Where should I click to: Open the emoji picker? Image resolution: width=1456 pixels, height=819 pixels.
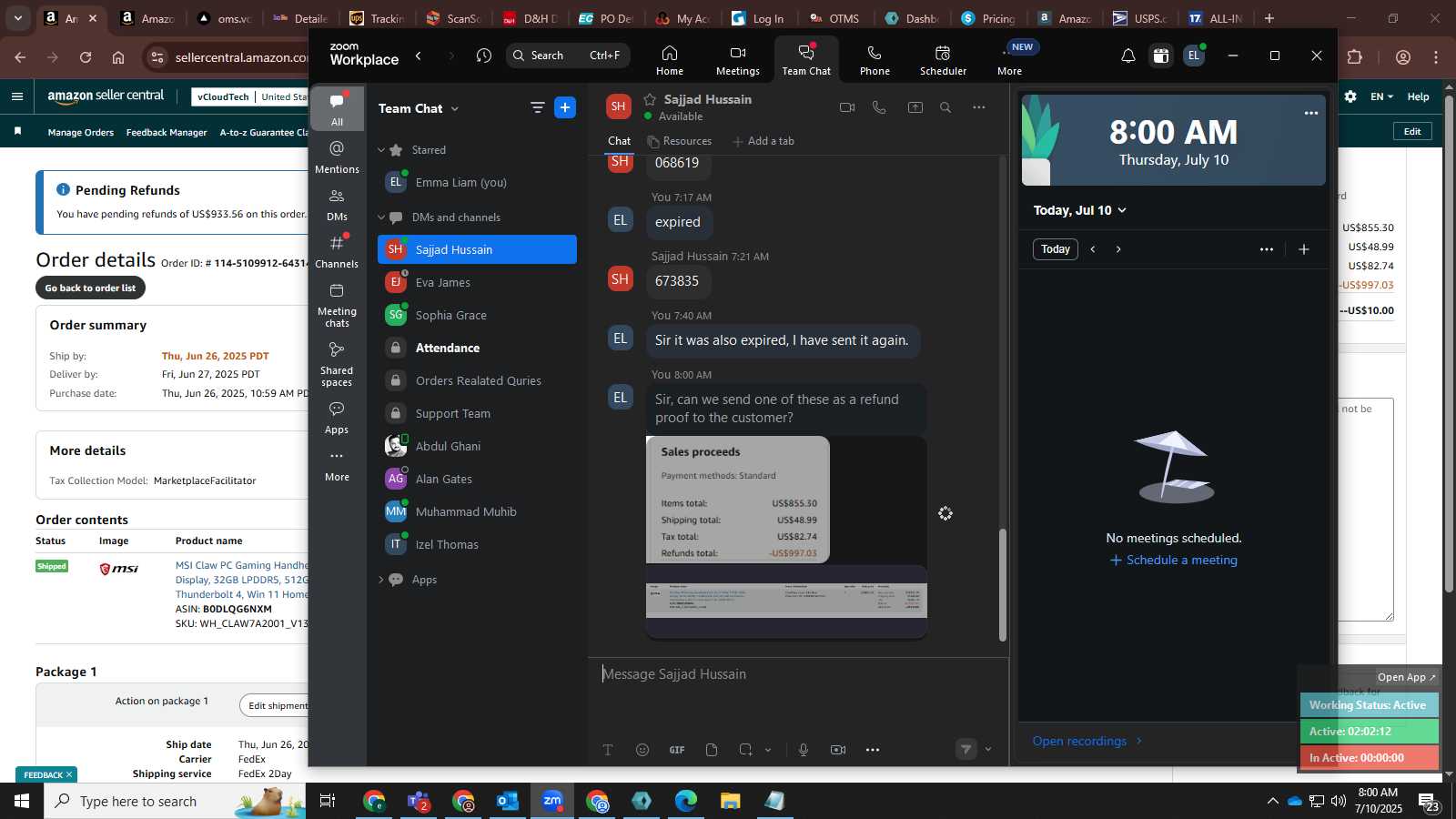click(x=642, y=750)
